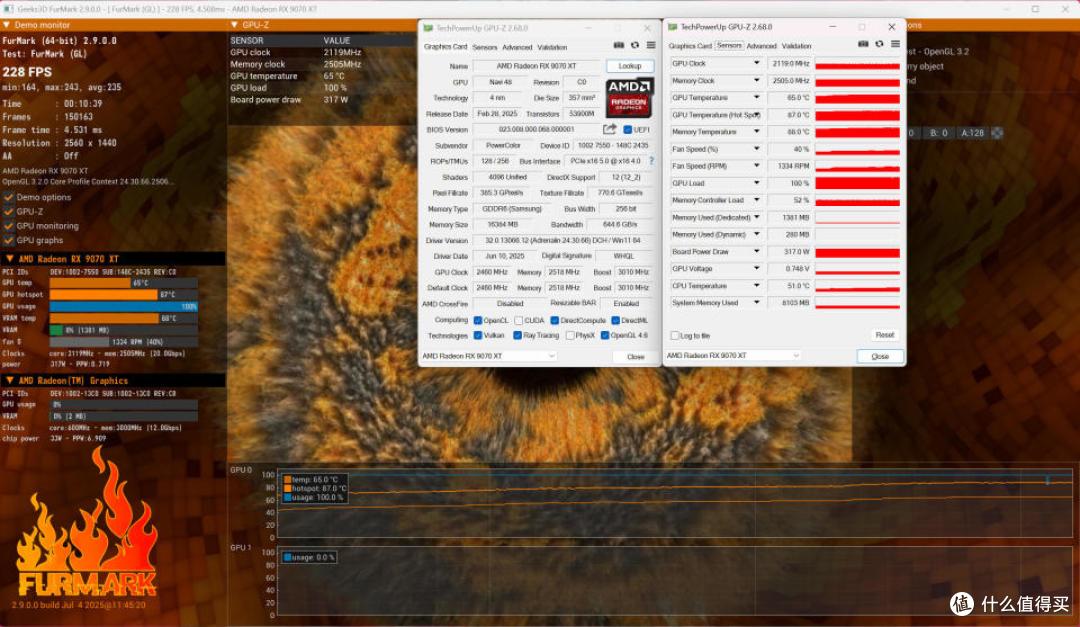Viewport: 1080px width, 627px height.
Task: Toggle the OpenCL checkbox
Action: [x=477, y=320]
